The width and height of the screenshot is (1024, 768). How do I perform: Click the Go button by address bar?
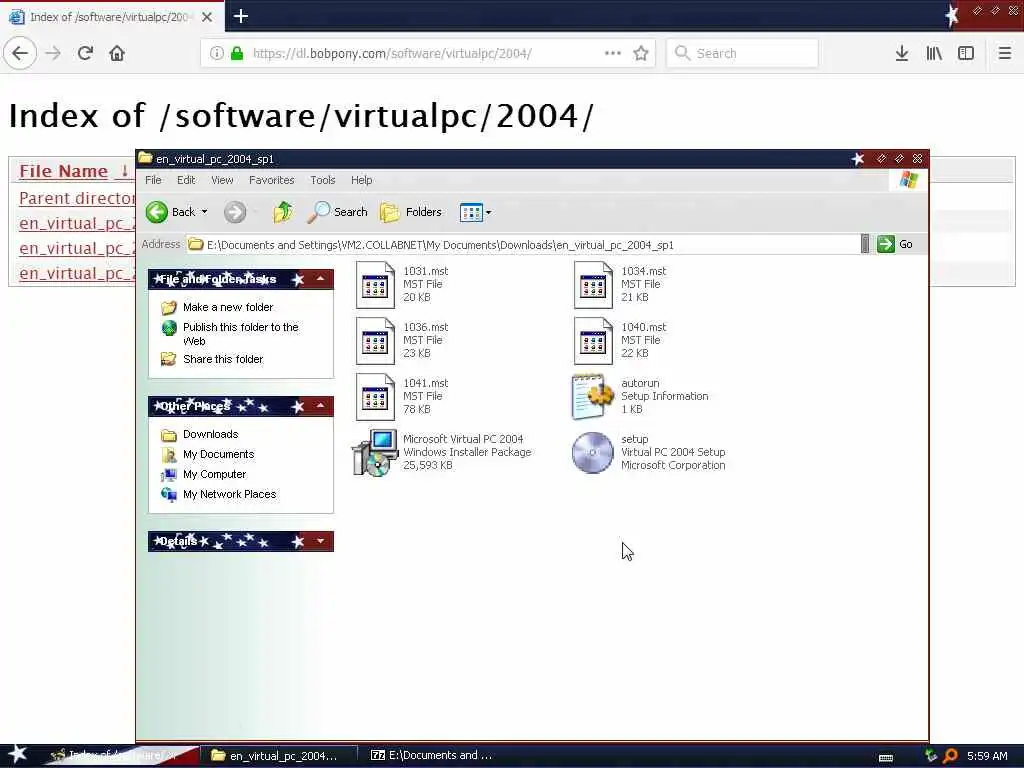click(x=895, y=244)
